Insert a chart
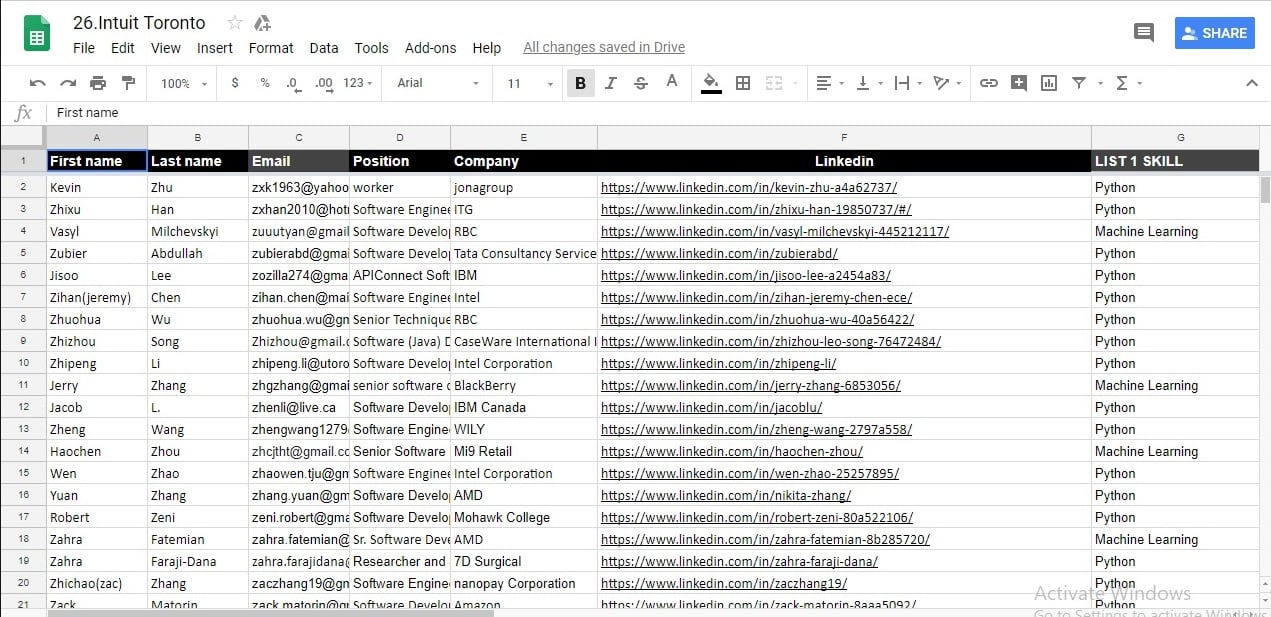Image resolution: width=1271 pixels, height=617 pixels. click(x=1048, y=83)
